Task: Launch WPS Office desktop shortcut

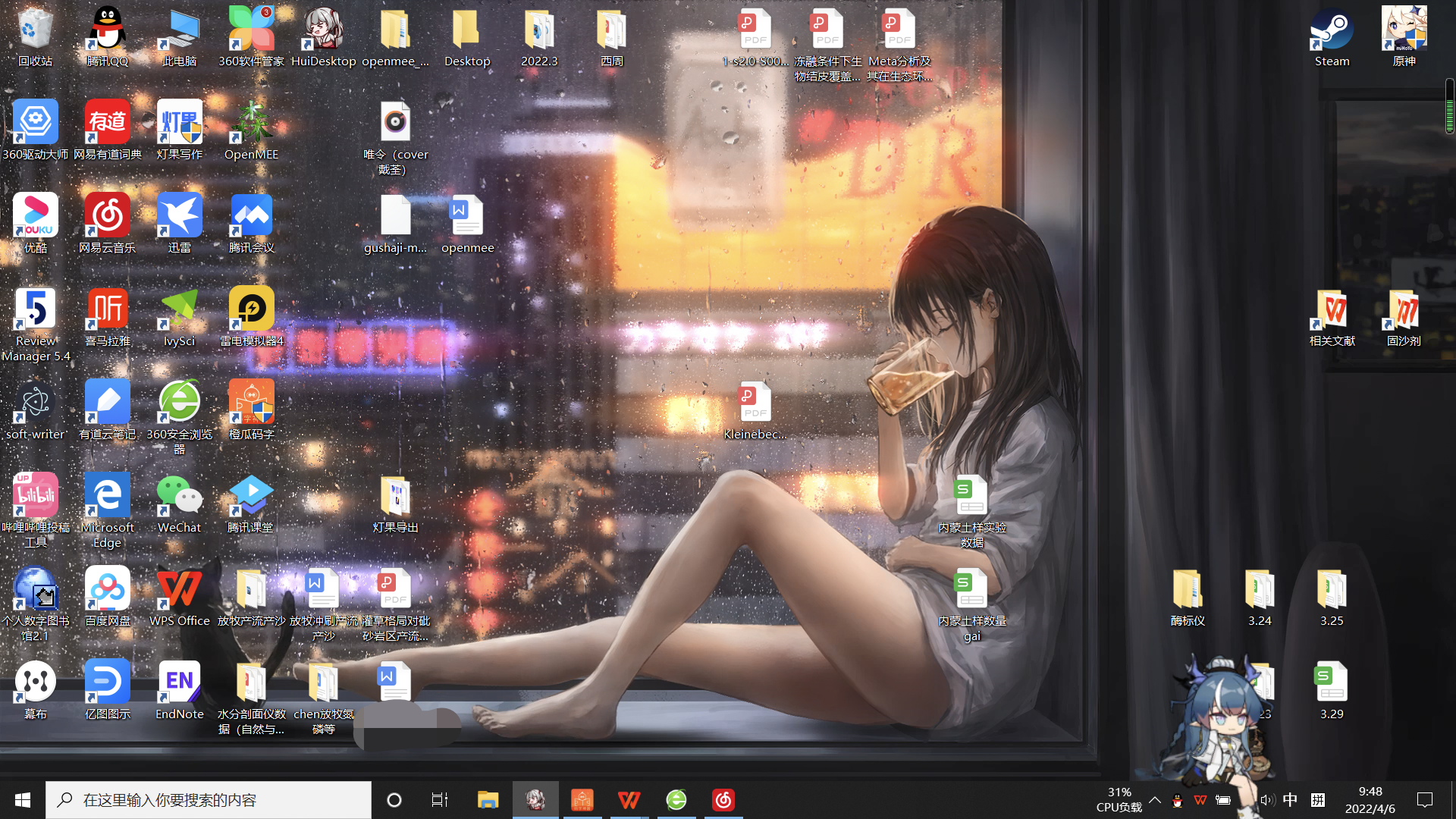Action: 179,597
